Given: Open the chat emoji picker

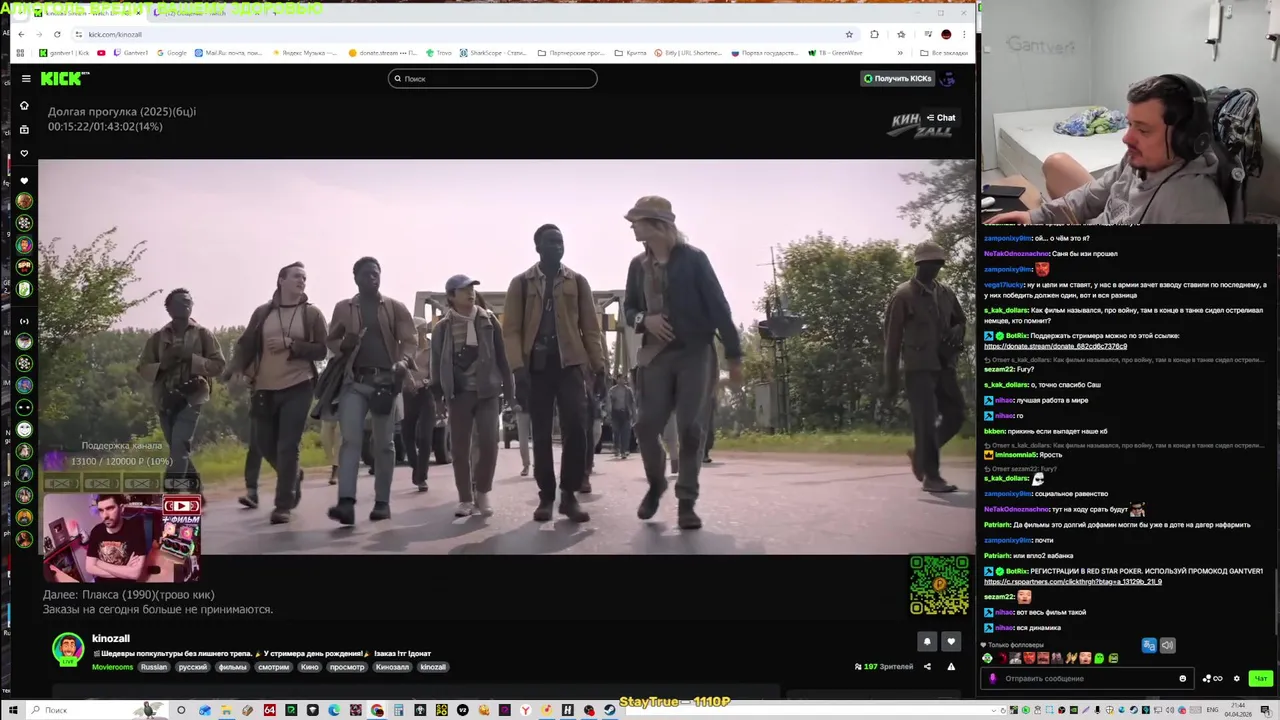Looking at the screenshot, I should point(1182,678).
